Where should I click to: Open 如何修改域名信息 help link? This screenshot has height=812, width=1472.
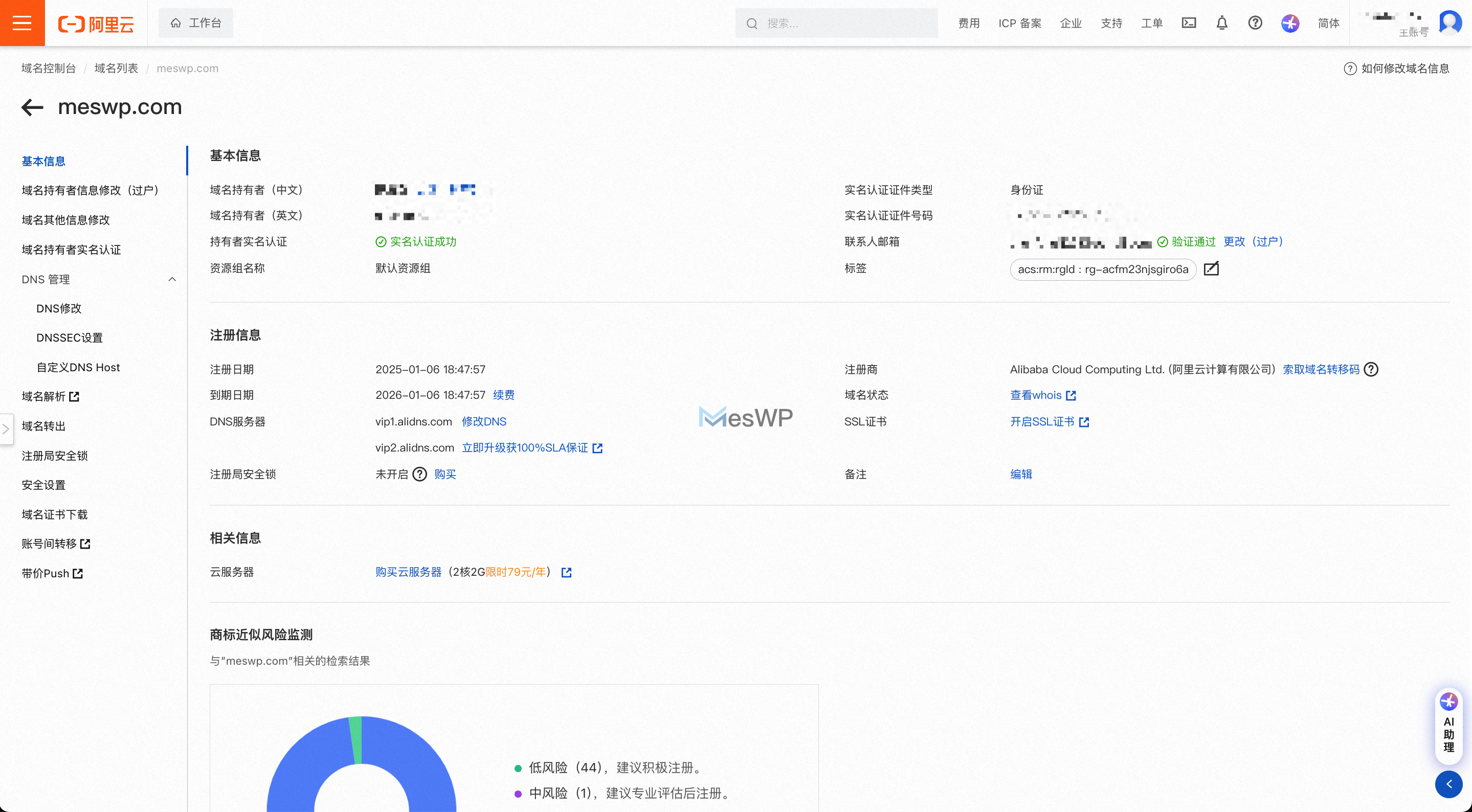1397,69
